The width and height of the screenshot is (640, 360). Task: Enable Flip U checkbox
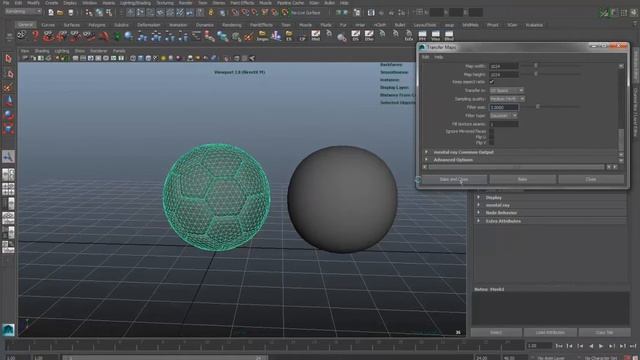[x=491, y=137]
